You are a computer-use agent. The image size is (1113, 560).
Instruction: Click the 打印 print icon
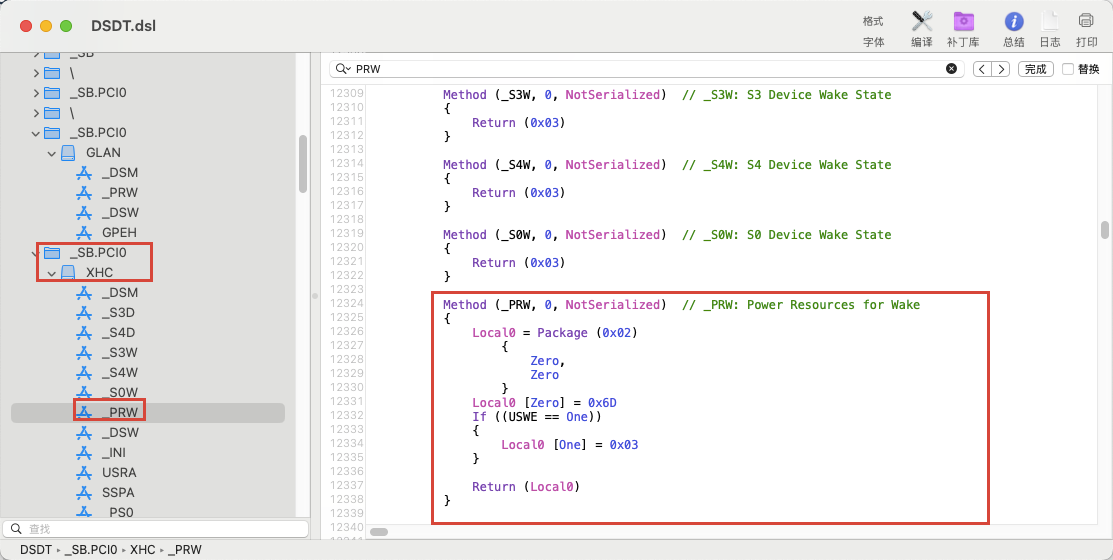(x=1086, y=21)
